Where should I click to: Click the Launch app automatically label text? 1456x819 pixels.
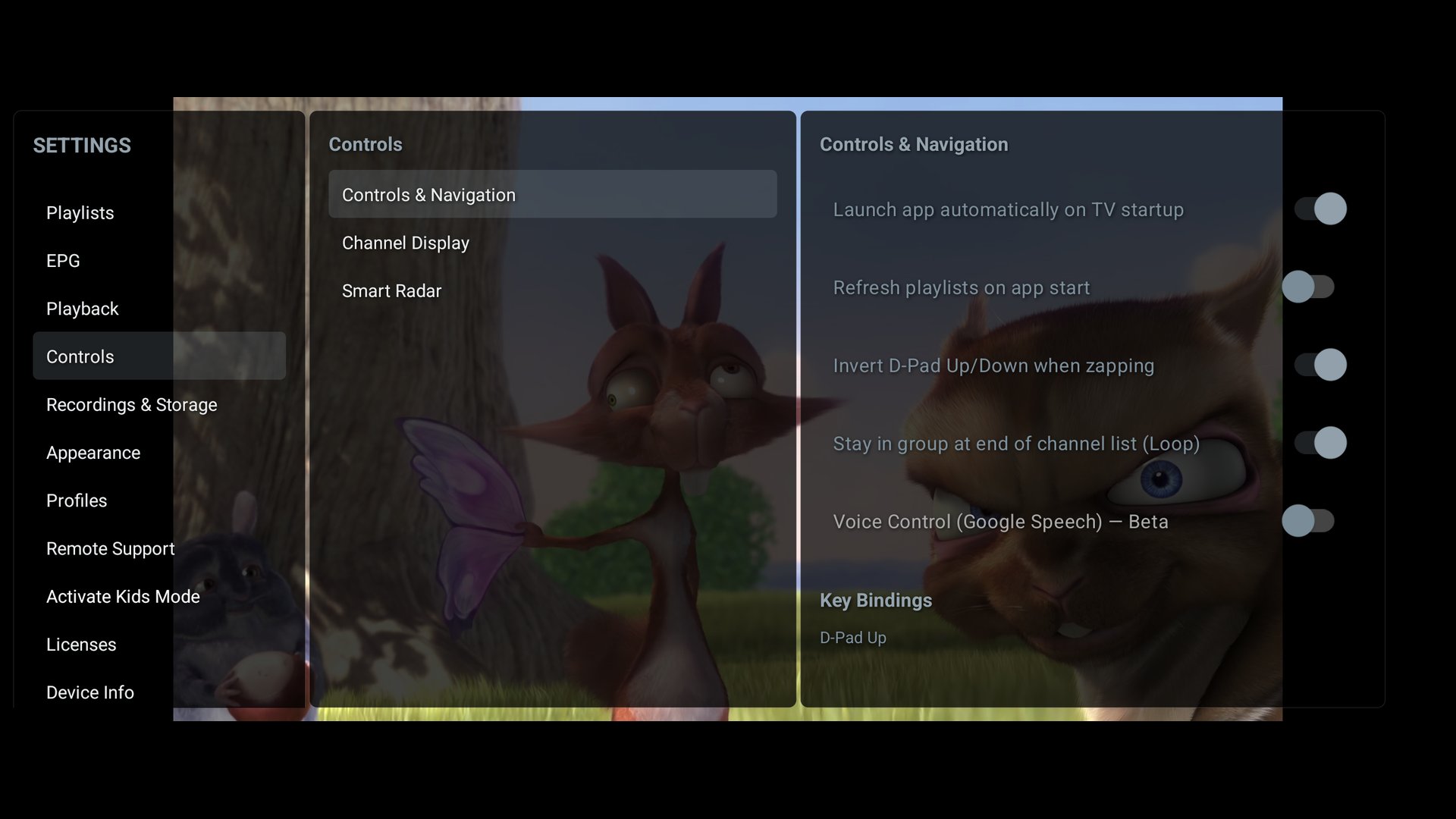point(1009,210)
